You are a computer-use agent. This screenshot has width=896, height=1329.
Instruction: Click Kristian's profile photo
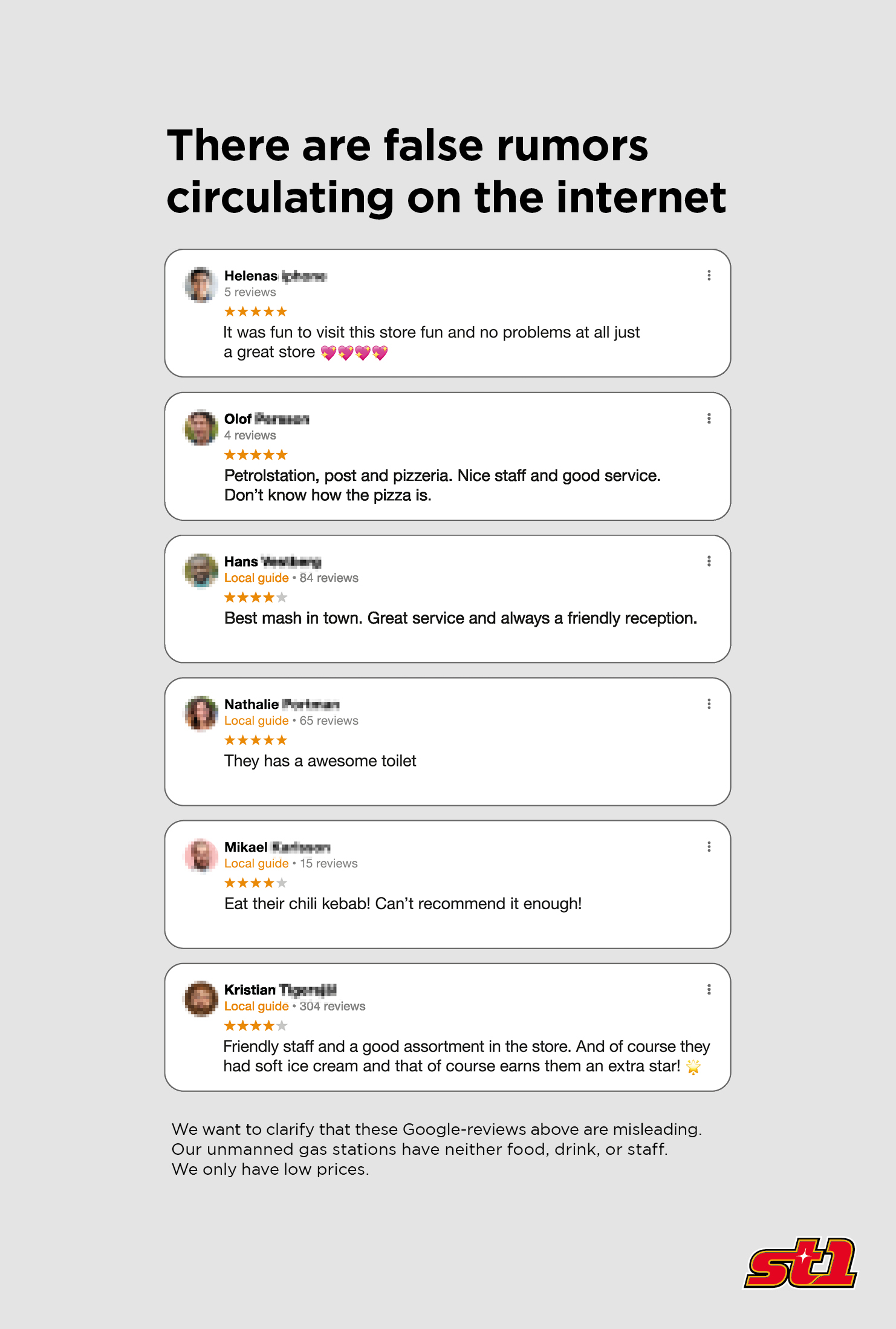[x=201, y=999]
